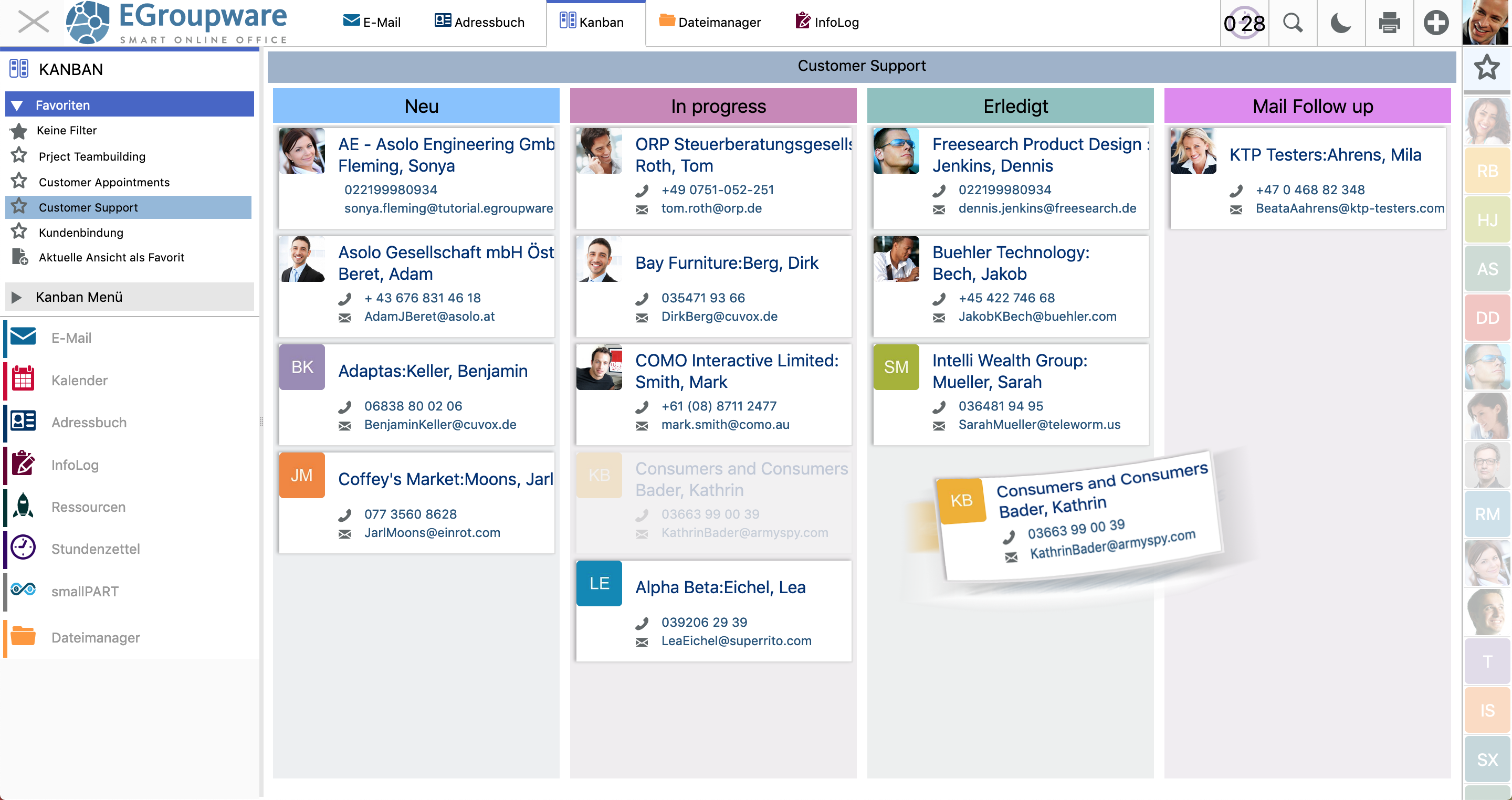Screen dimensions: 1512x800
Task: Toggle dark mode moon icon
Action: point(1341,23)
